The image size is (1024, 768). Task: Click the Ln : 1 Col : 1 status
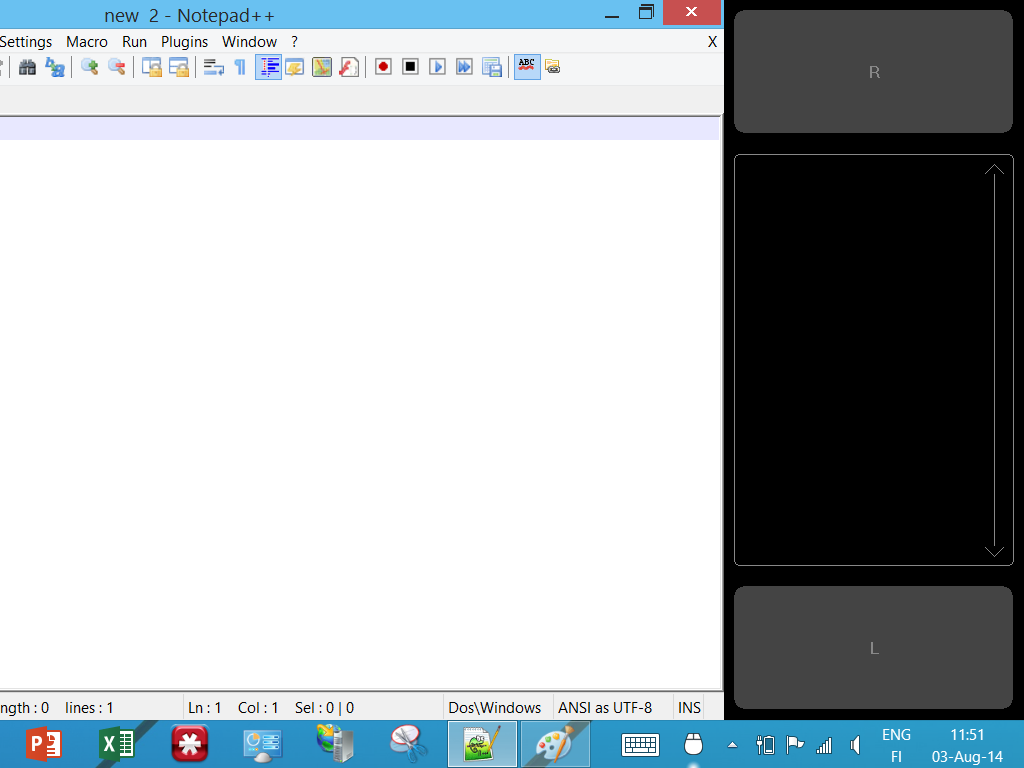point(233,708)
